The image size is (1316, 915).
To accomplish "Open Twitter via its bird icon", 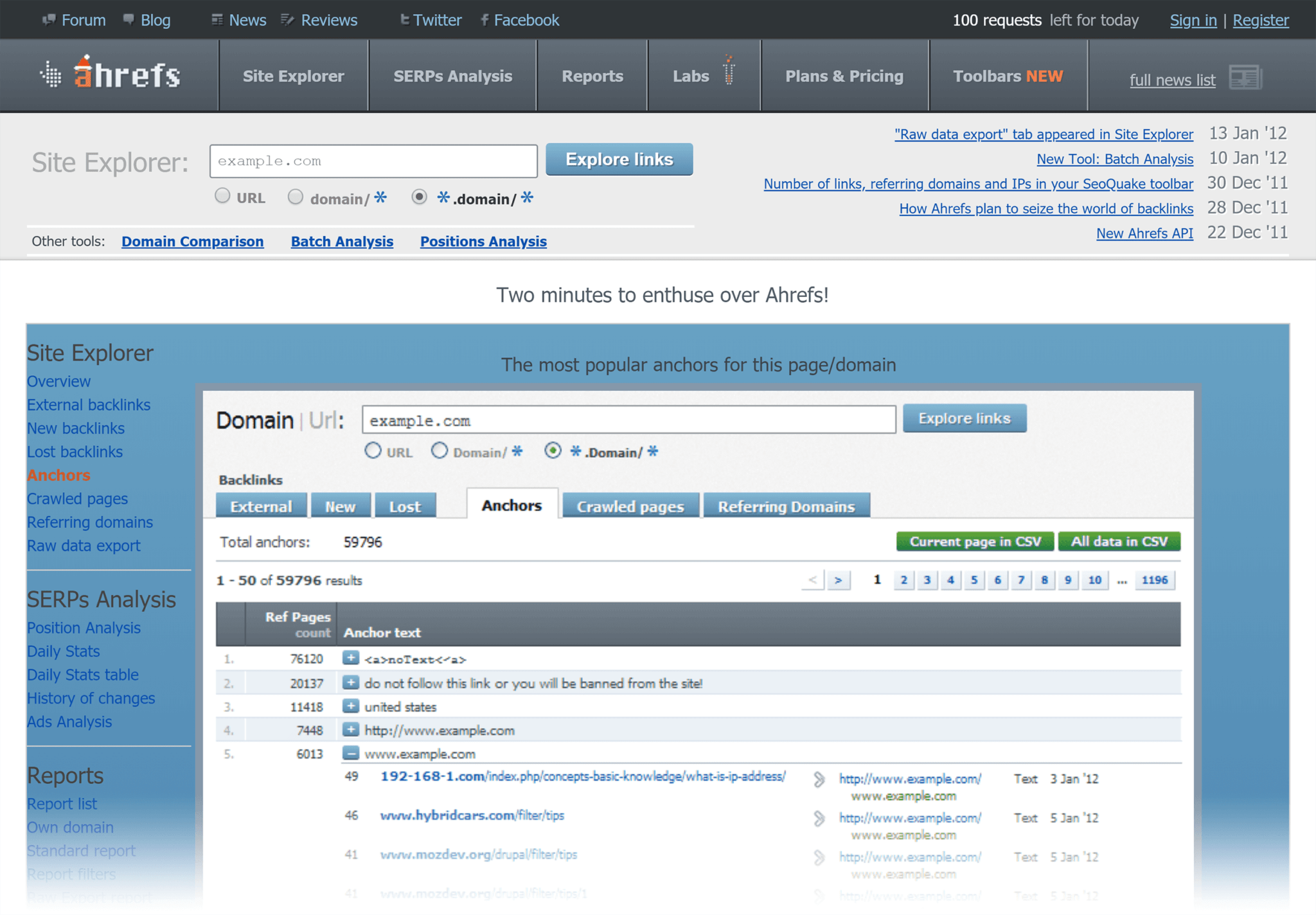I will click(x=404, y=19).
